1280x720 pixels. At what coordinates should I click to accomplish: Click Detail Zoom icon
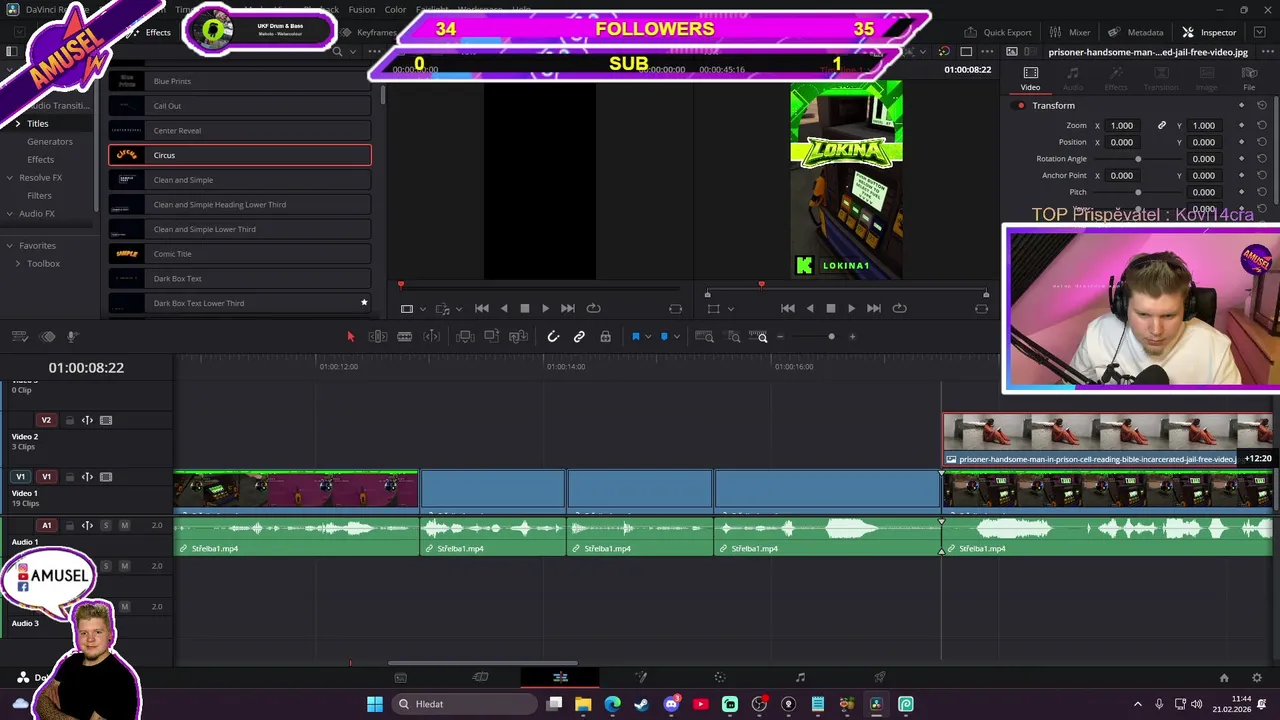734,337
